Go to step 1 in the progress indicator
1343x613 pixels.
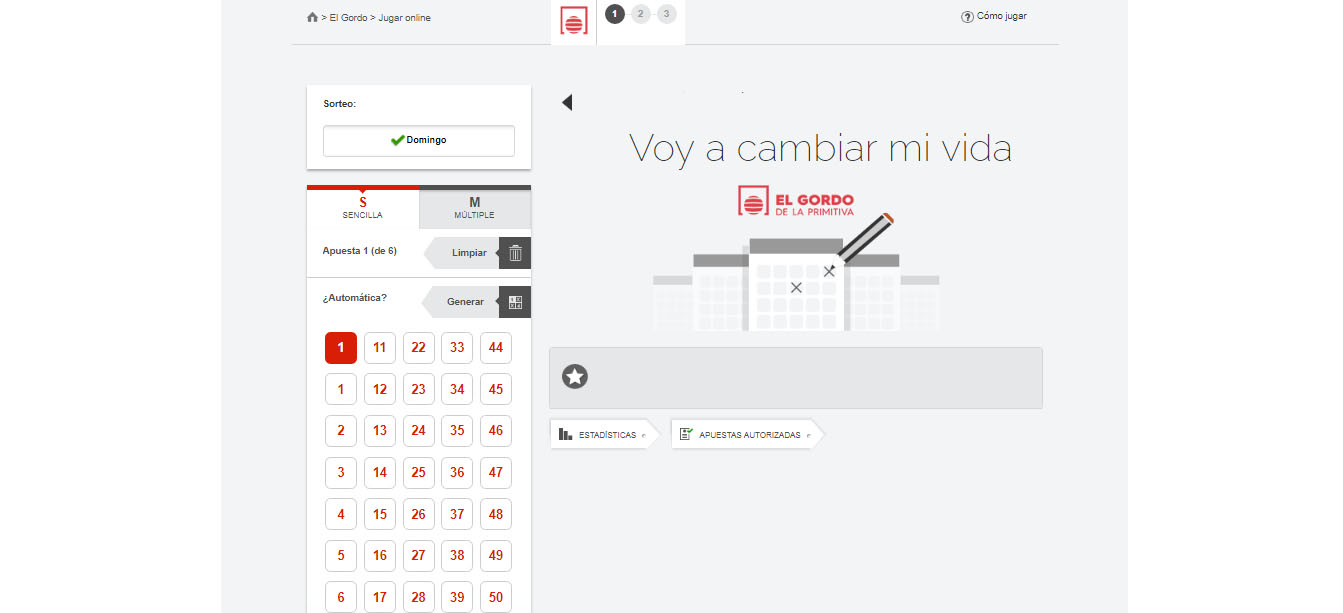point(615,14)
